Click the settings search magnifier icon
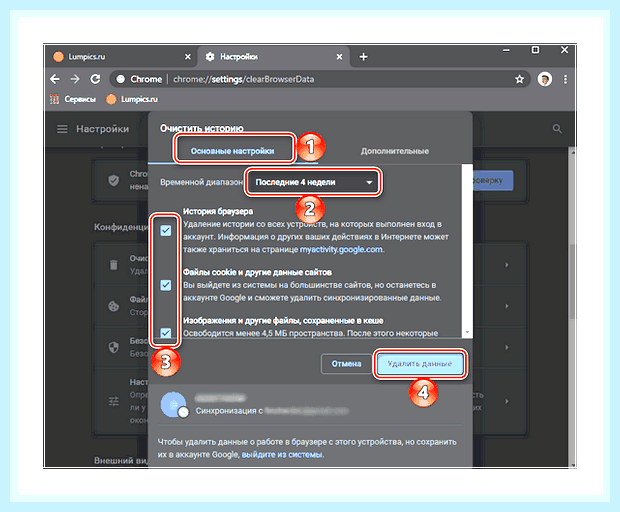620x512 pixels. [x=557, y=129]
